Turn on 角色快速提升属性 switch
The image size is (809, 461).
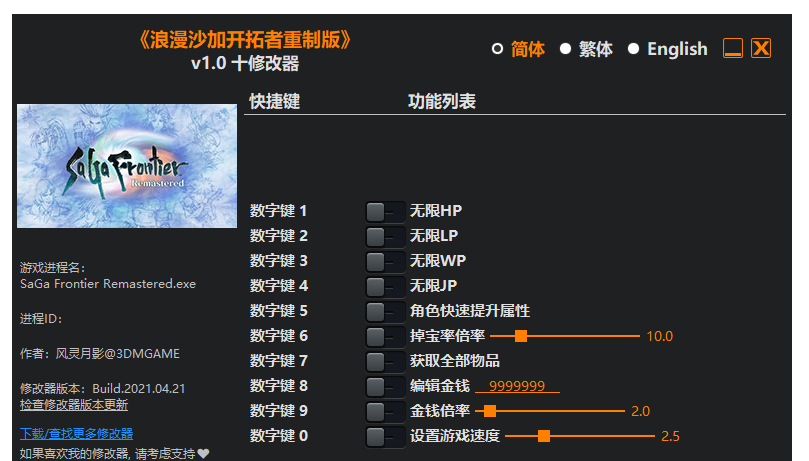385,311
